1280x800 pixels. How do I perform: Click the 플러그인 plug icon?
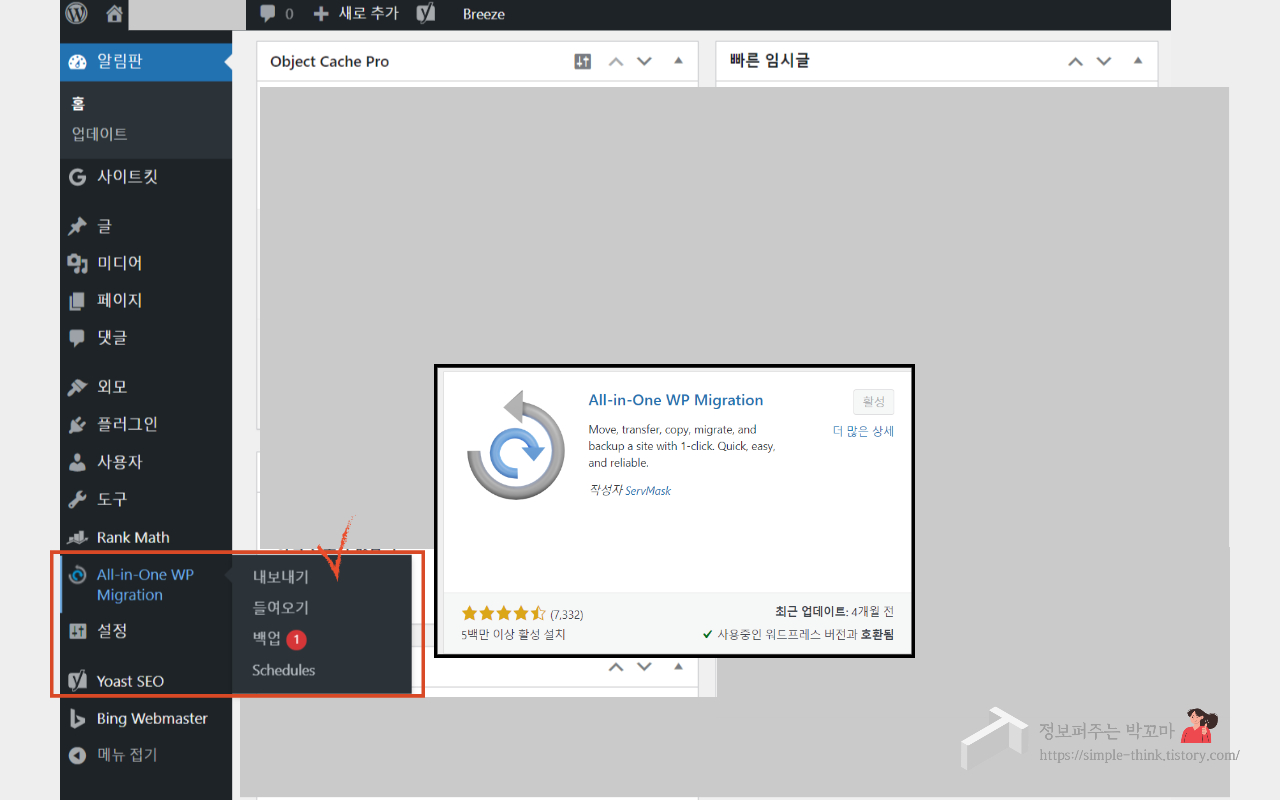78,424
